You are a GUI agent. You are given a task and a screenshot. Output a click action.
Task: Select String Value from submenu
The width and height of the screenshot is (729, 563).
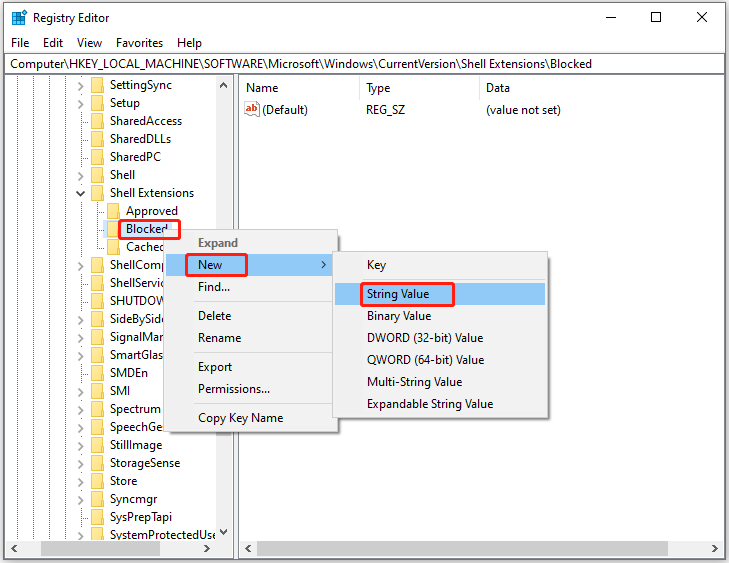pos(440,294)
